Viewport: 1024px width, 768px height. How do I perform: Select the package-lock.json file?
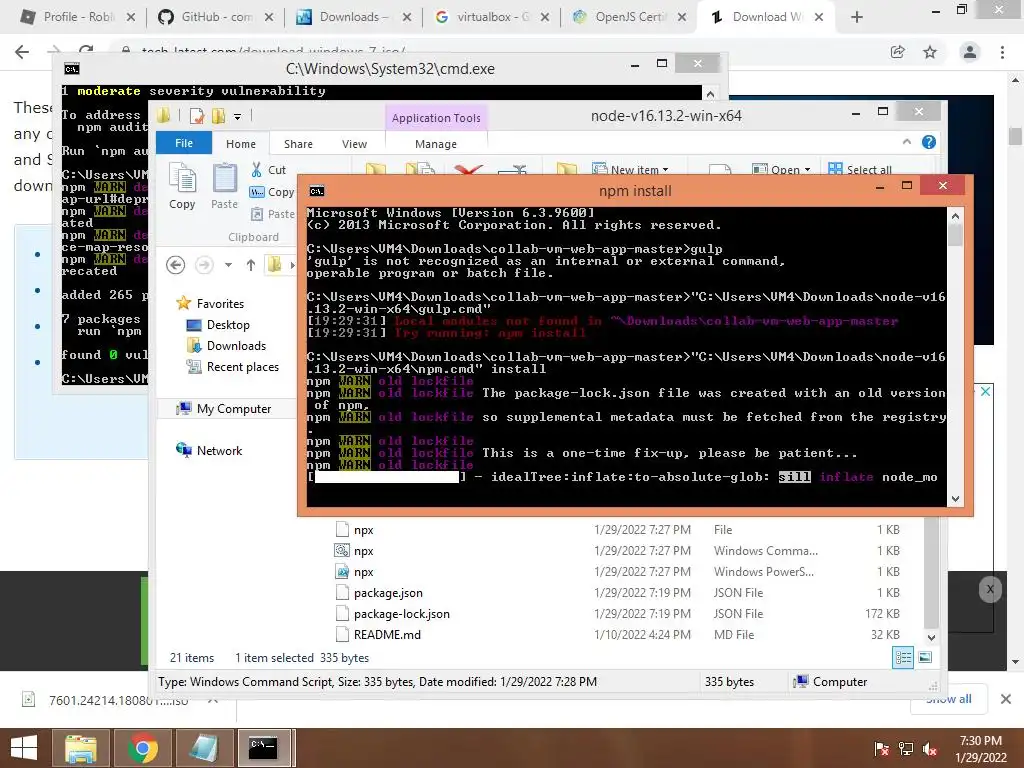pos(402,614)
